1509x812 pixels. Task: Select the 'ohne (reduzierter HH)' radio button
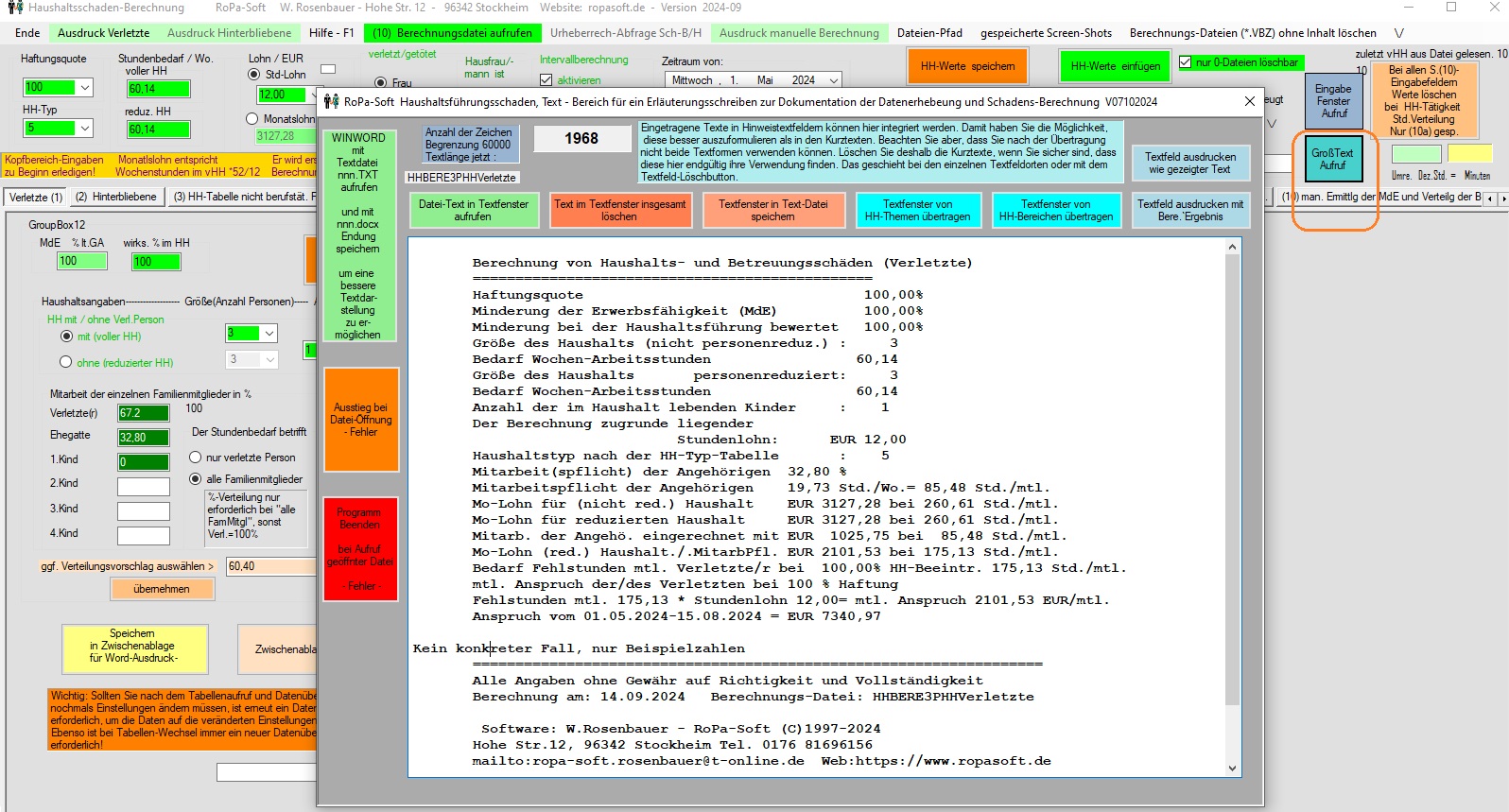tap(66, 362)
